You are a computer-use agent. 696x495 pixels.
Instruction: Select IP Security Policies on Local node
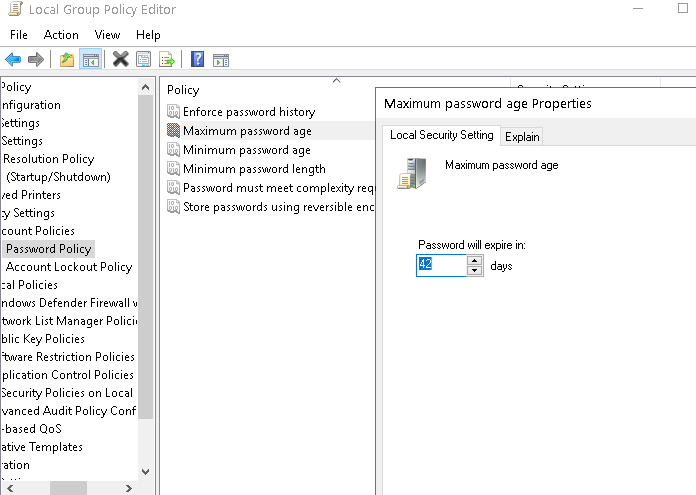tap(67, 393)
